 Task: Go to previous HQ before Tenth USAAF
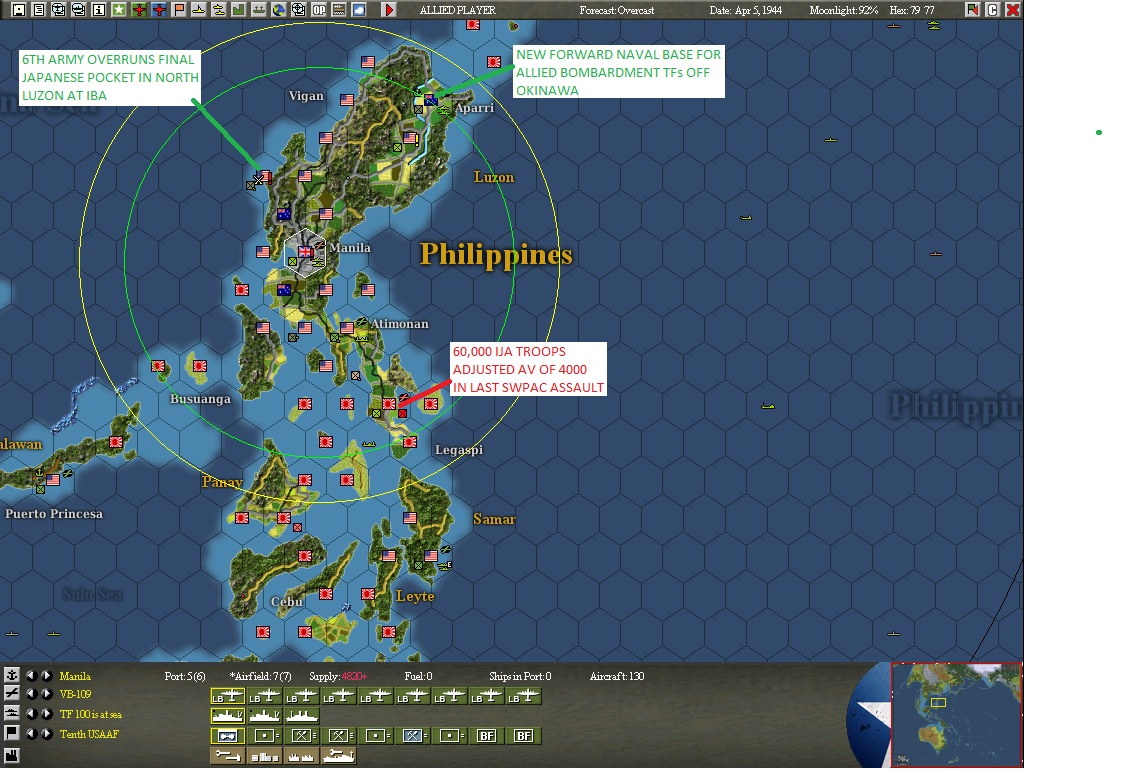31,734
